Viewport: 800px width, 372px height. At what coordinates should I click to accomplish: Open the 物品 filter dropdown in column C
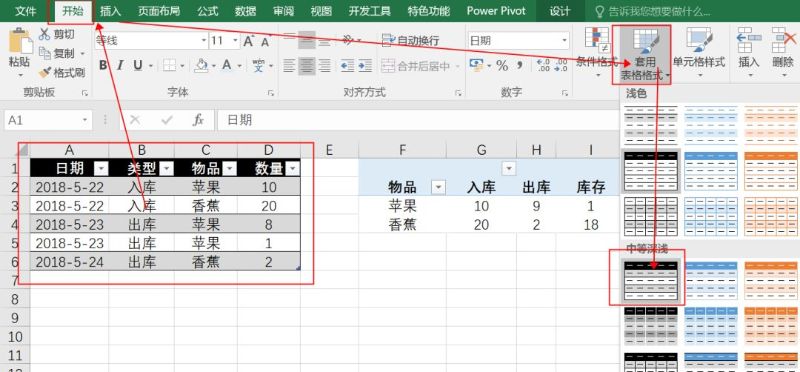tap(231, 168)
